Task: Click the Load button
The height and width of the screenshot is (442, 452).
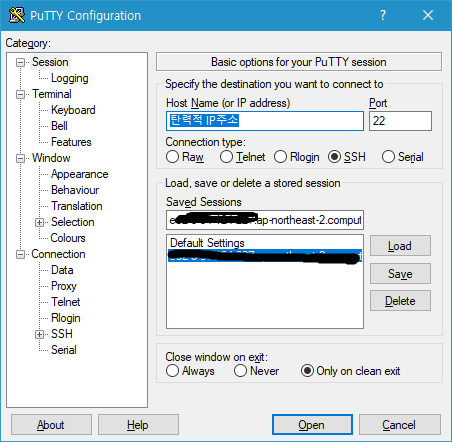Action: click(400, 246)
